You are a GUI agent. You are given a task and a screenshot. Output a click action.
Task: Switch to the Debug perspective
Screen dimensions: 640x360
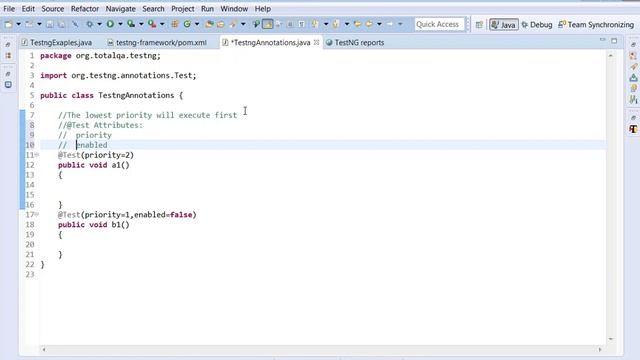tap(537, 25)
